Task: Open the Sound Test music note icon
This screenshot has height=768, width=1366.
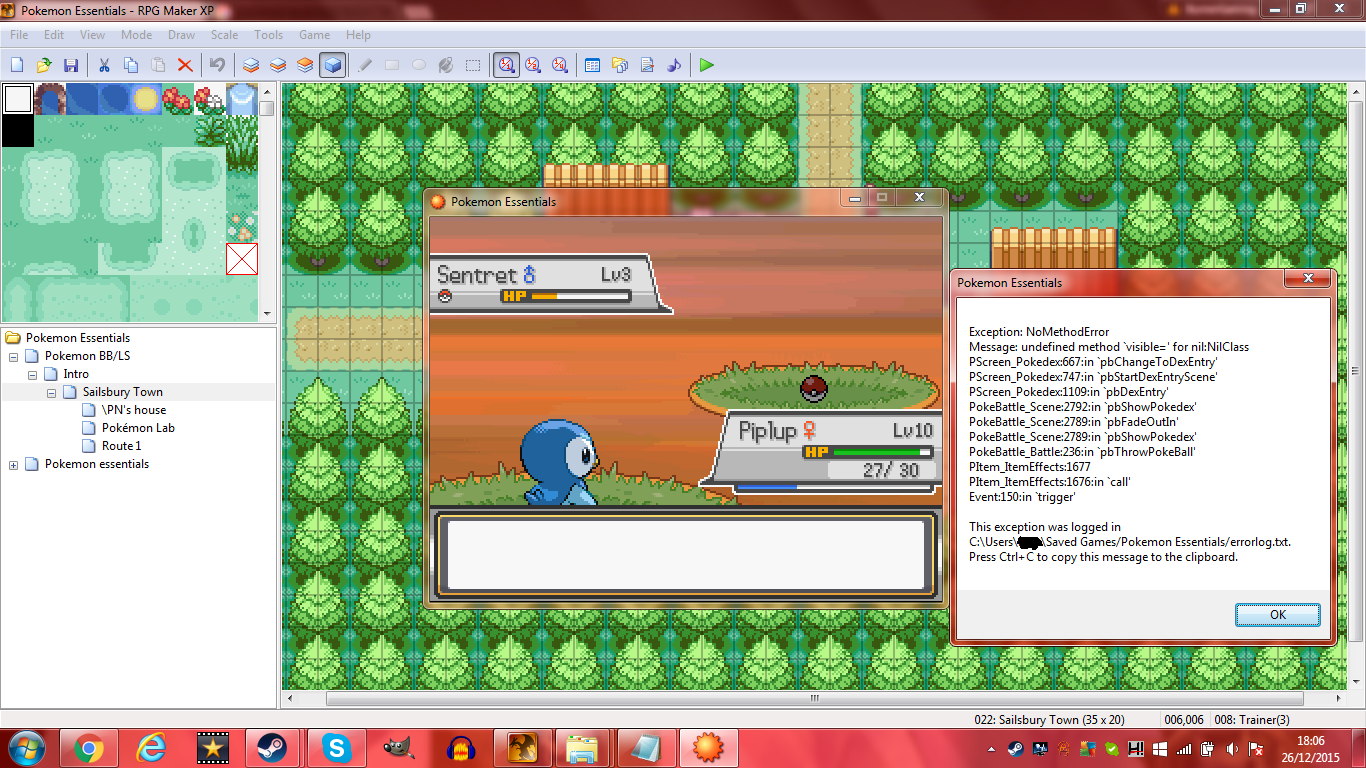Action: (673, 65)
